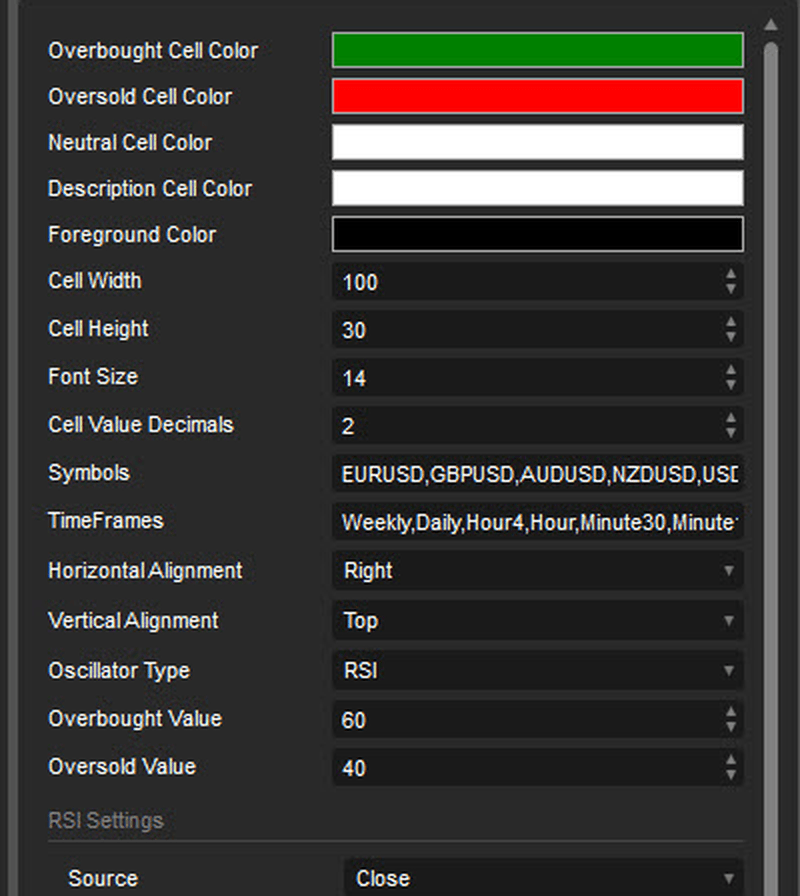Click the Overbought Value label
The image size is (800, 896).
tap(135, 718)
